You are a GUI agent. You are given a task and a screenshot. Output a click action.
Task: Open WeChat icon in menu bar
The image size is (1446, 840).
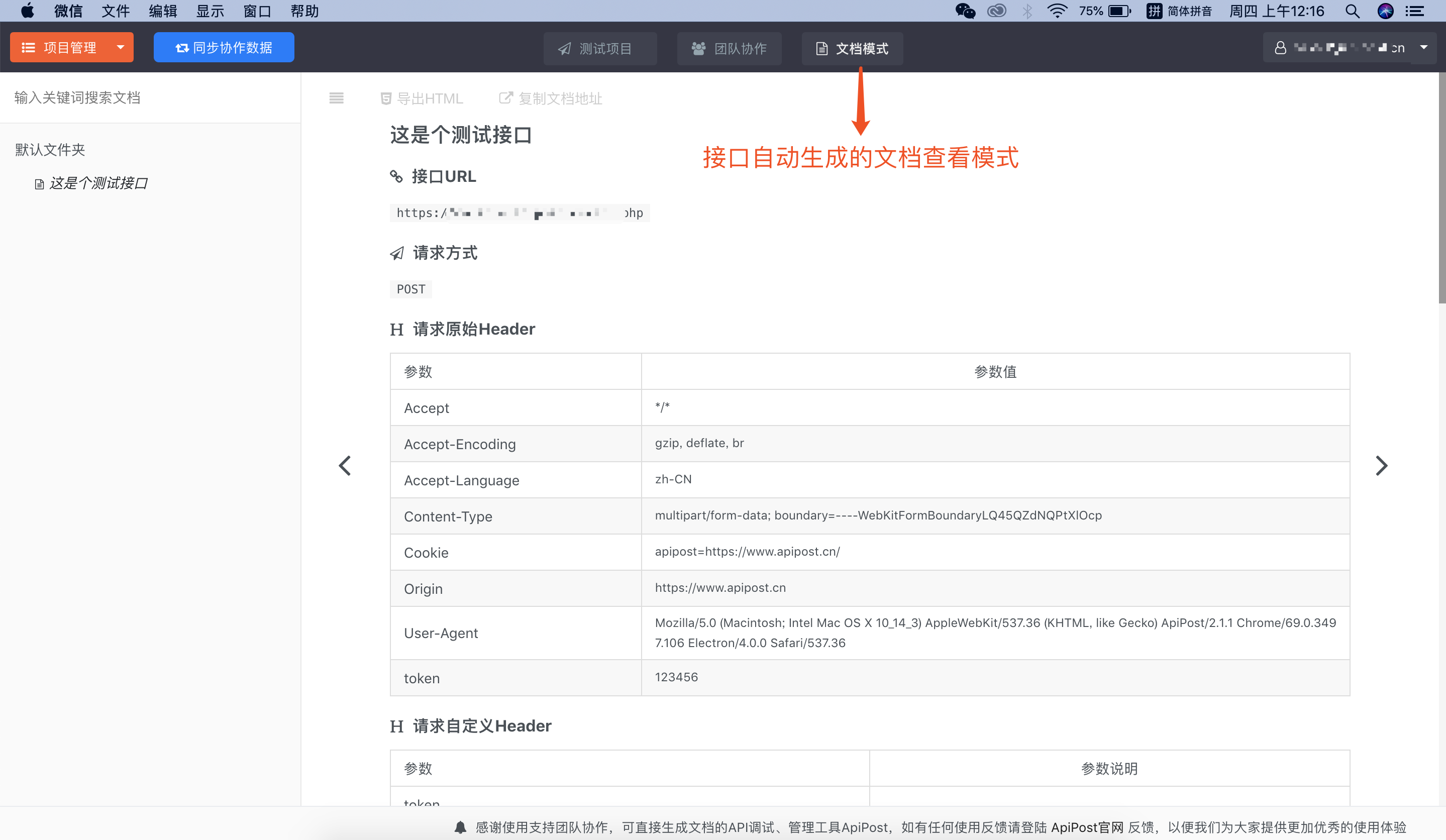click(x=965, y=11)
